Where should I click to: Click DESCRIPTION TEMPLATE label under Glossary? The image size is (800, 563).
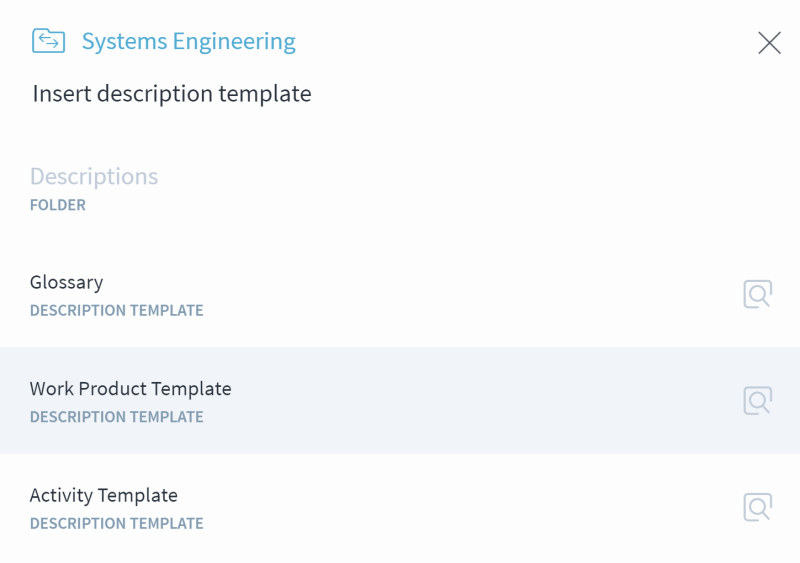[116, 310]
